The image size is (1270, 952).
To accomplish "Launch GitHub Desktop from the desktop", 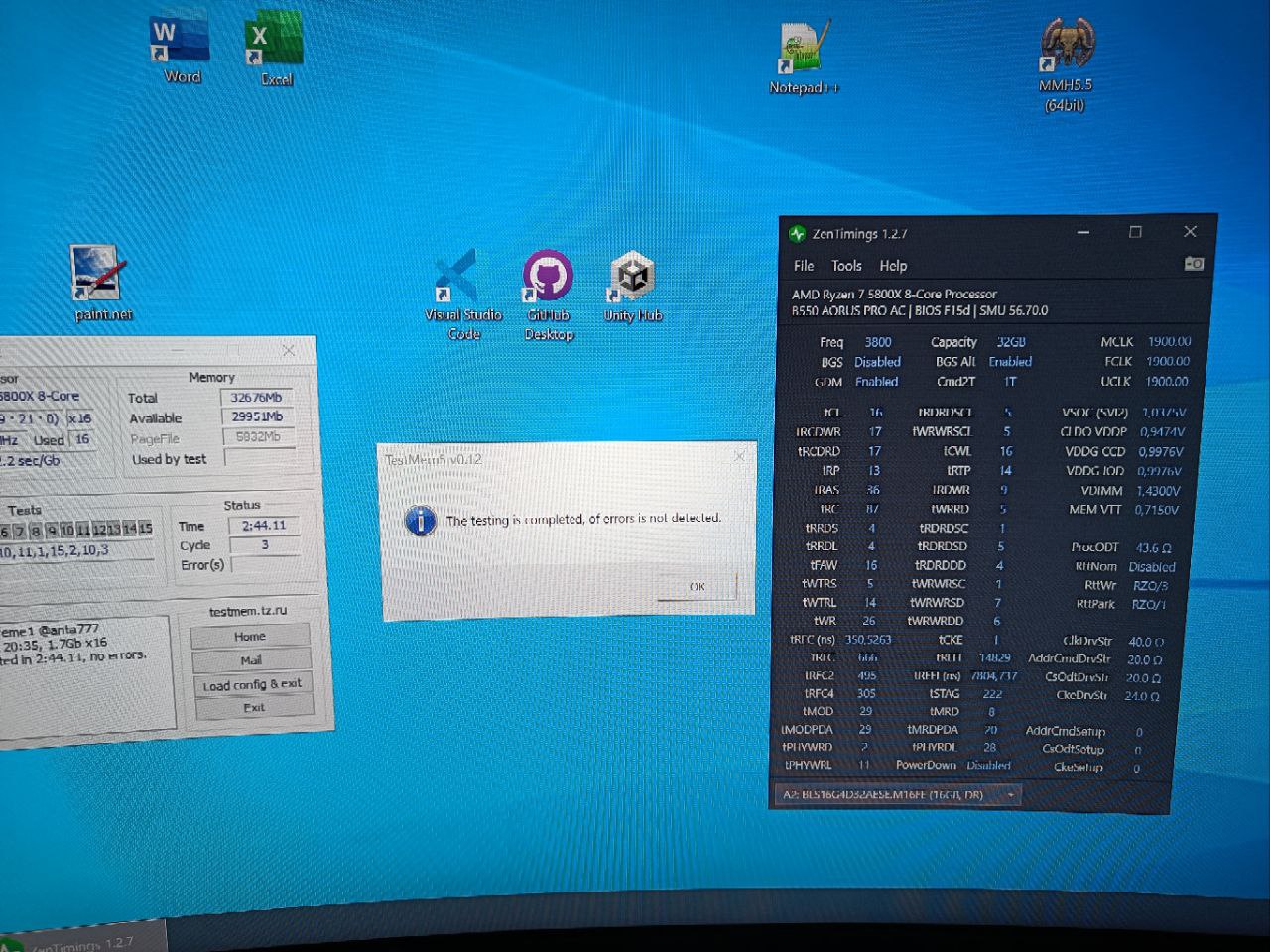I will [x=549, y=295].
